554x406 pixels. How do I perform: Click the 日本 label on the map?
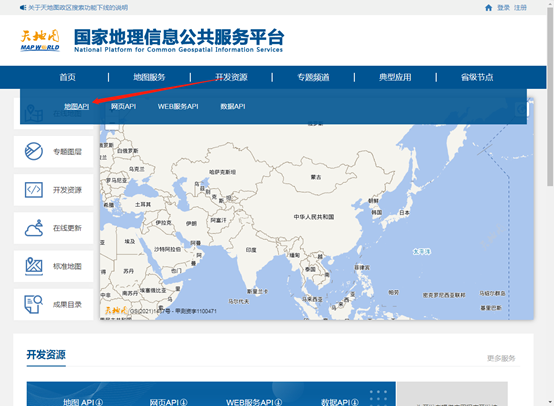click(x=404, y=213)
